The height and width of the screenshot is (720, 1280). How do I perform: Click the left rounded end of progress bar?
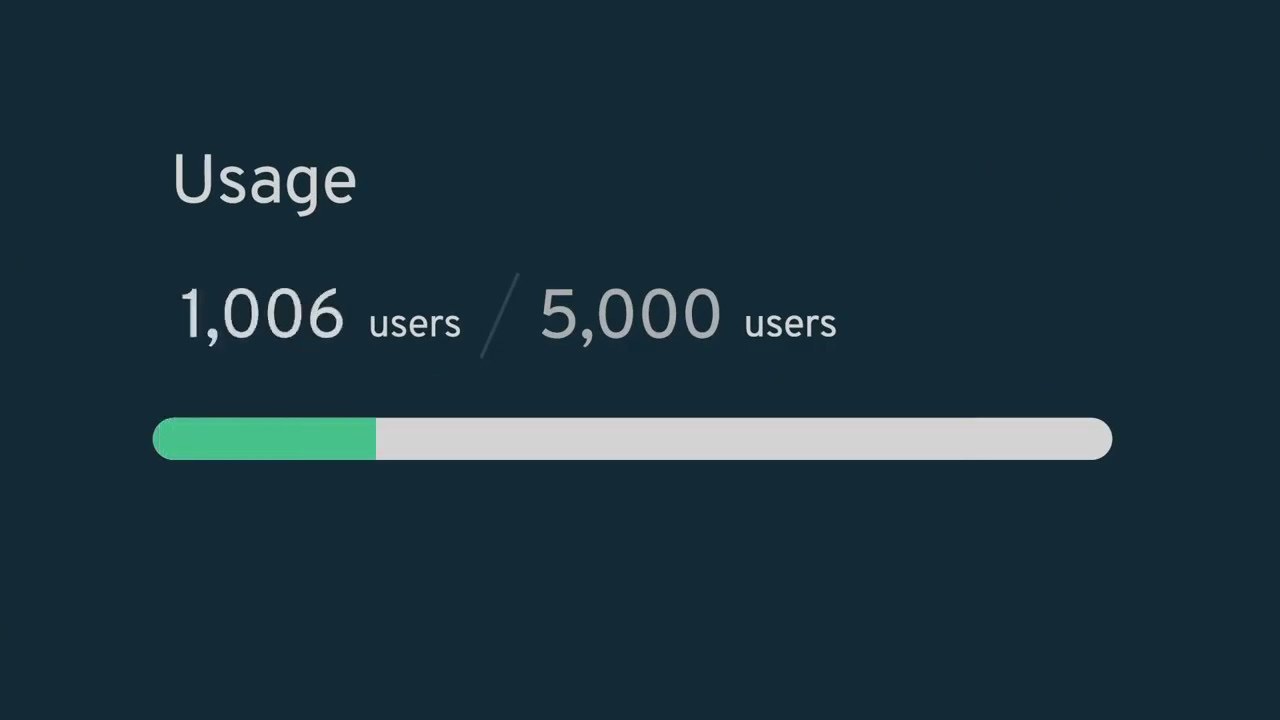162,439
